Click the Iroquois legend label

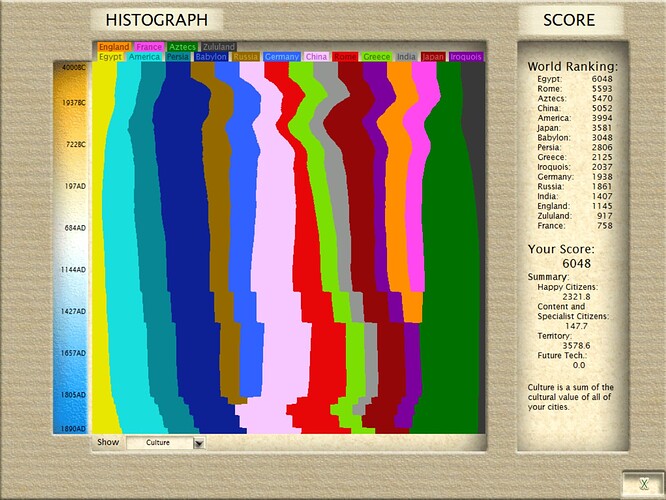(x=466, y=57)
